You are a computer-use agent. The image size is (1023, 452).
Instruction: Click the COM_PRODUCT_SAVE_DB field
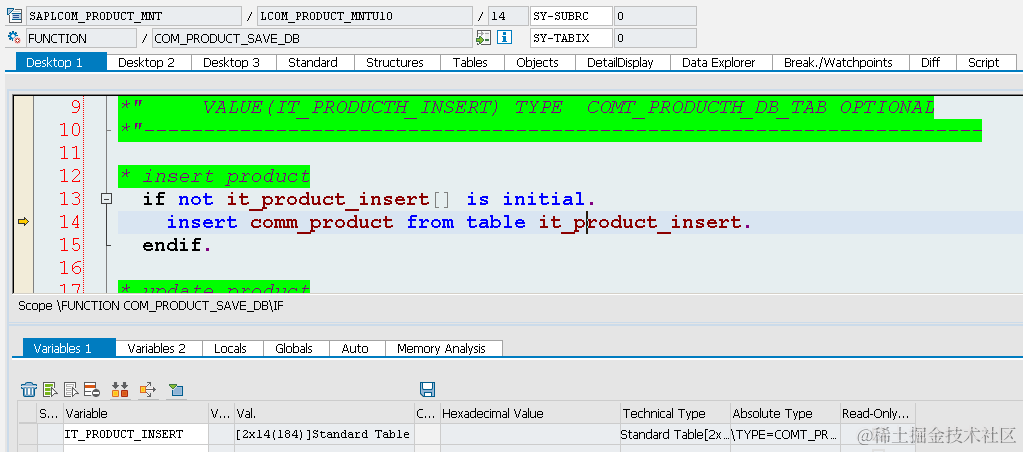pyautogui.click(x=312, y=38)
